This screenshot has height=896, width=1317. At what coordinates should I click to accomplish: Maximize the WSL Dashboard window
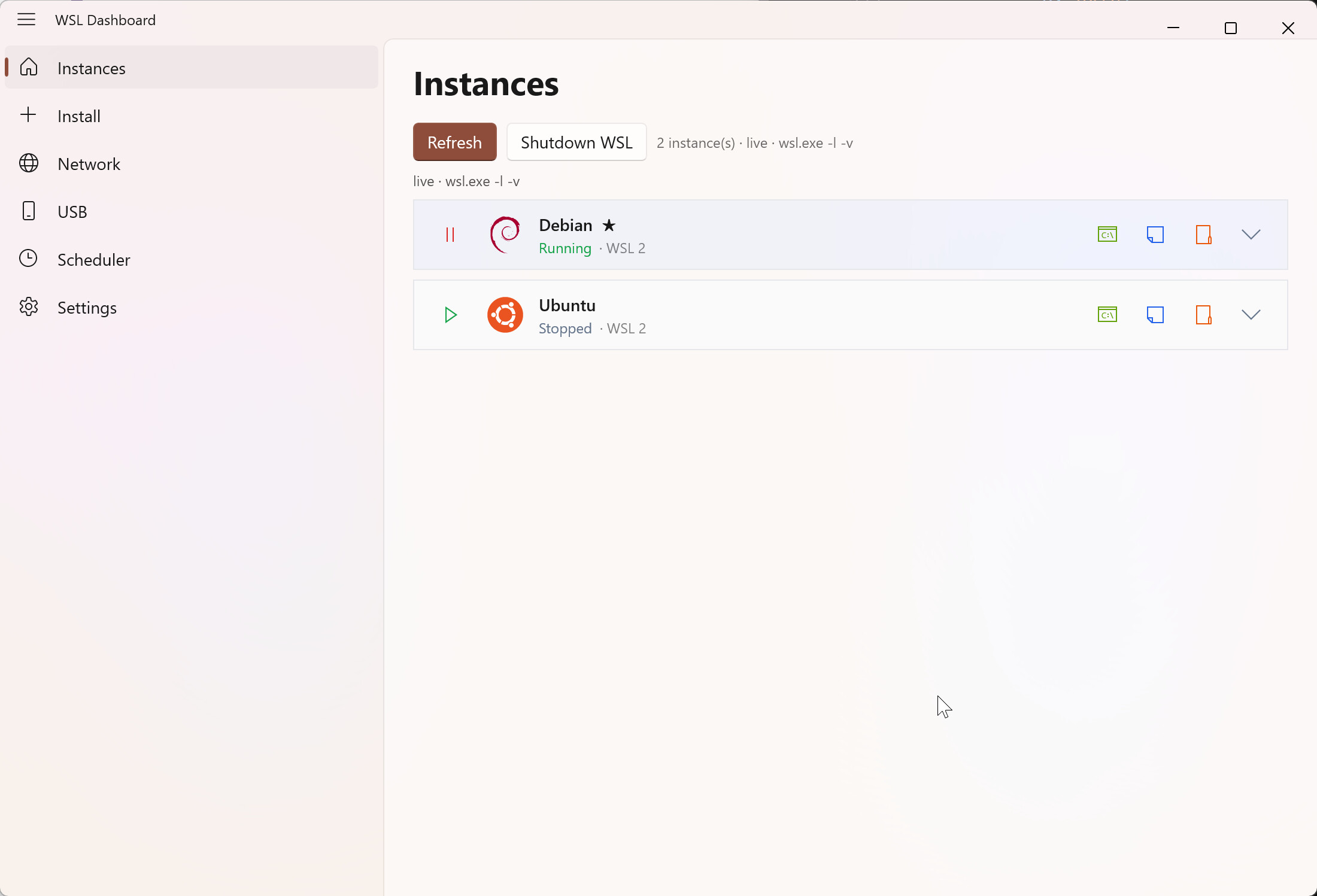1231,28
